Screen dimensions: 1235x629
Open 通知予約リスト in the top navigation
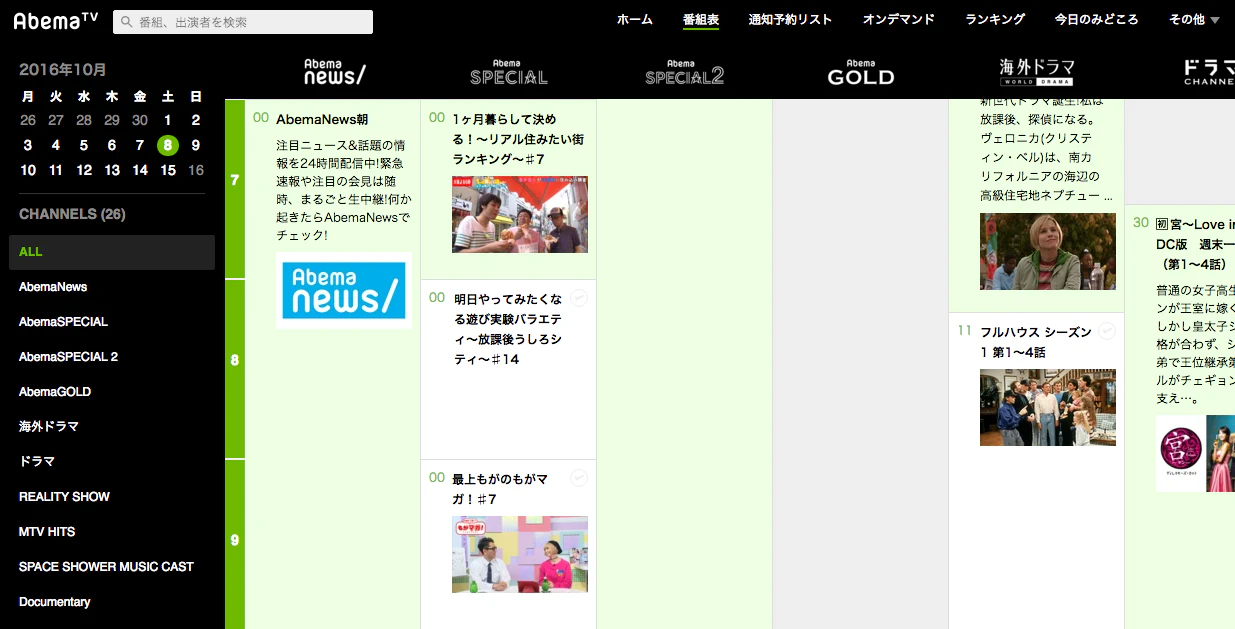[790, 19]
